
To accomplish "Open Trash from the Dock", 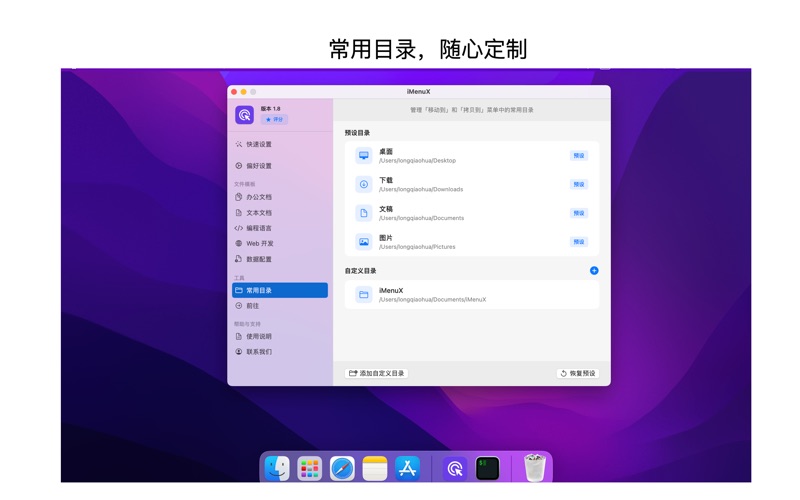I will pyautogui.click(x=535, y=467).
